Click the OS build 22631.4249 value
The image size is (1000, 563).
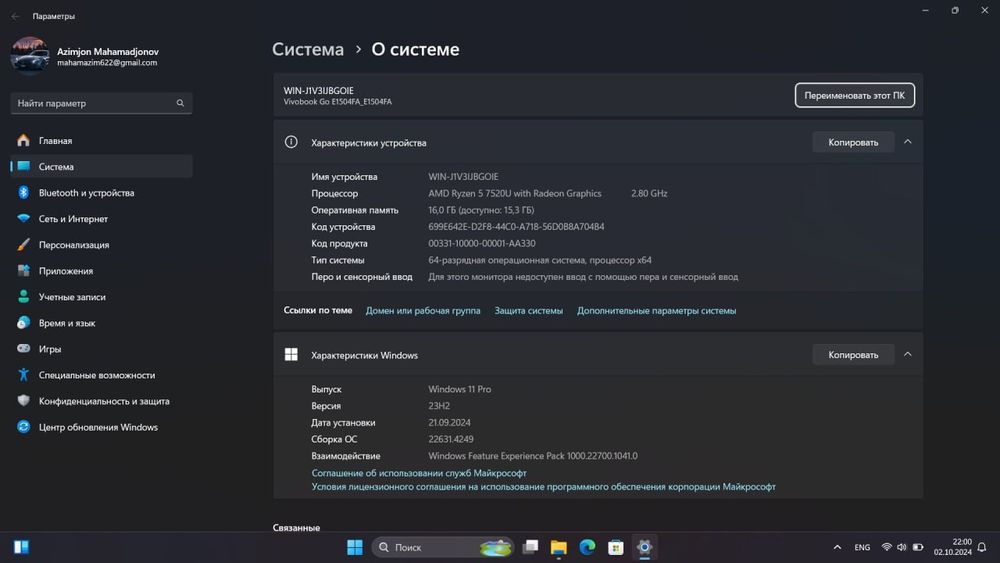450,439
